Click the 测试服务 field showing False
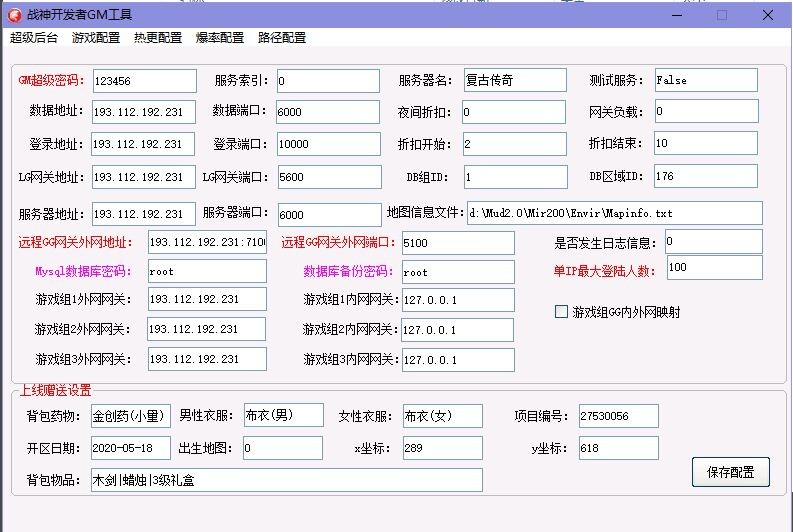Screen dimensions: 793x532 tap(706, 81)
